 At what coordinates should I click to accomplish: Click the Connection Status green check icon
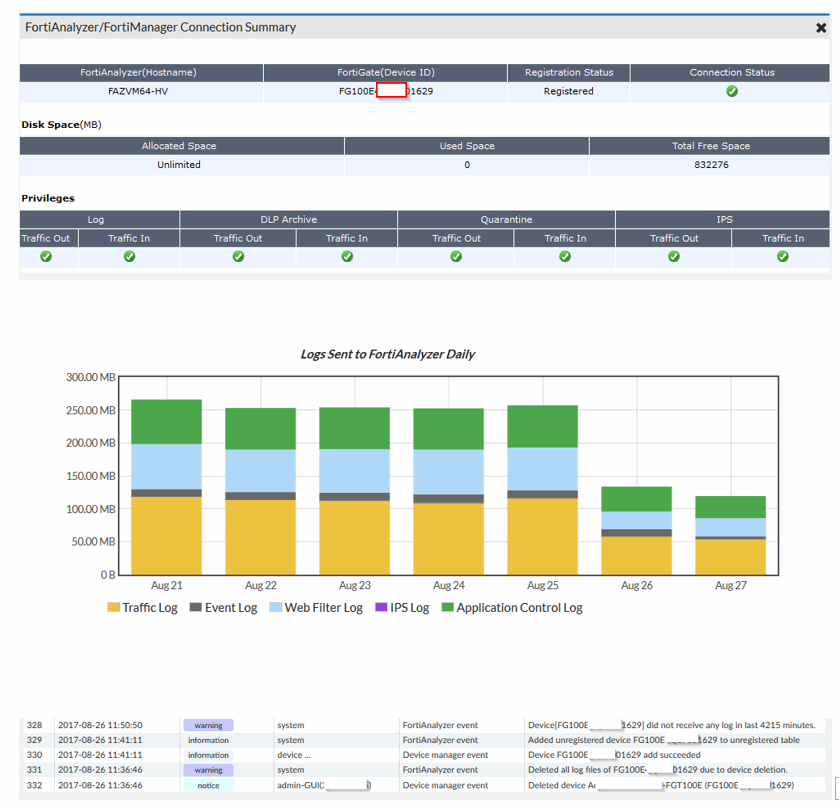coord(732,91)
